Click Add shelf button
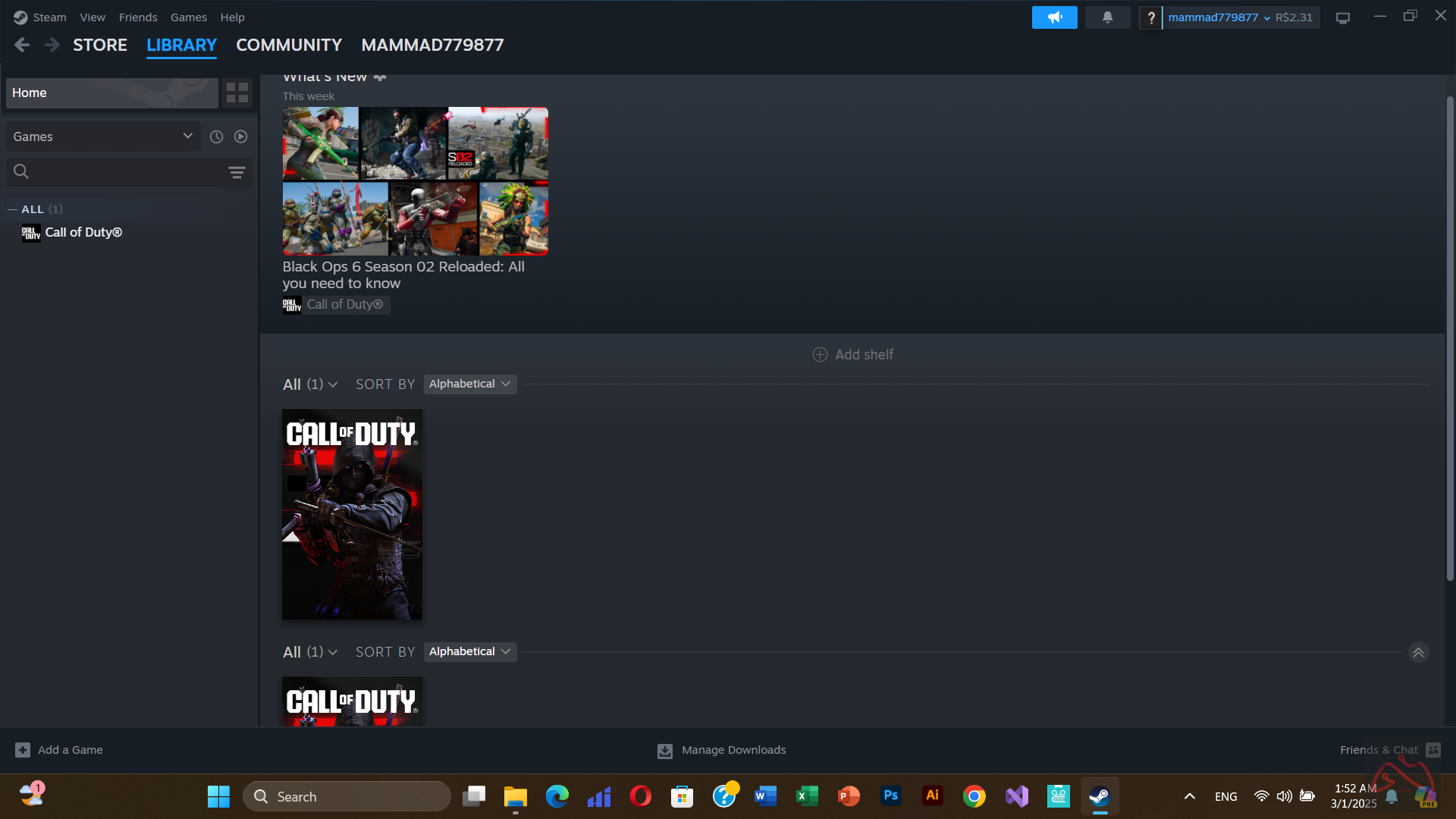This screenshot has width=1456, height=819. pyautogui.click(x=853, y=354)
